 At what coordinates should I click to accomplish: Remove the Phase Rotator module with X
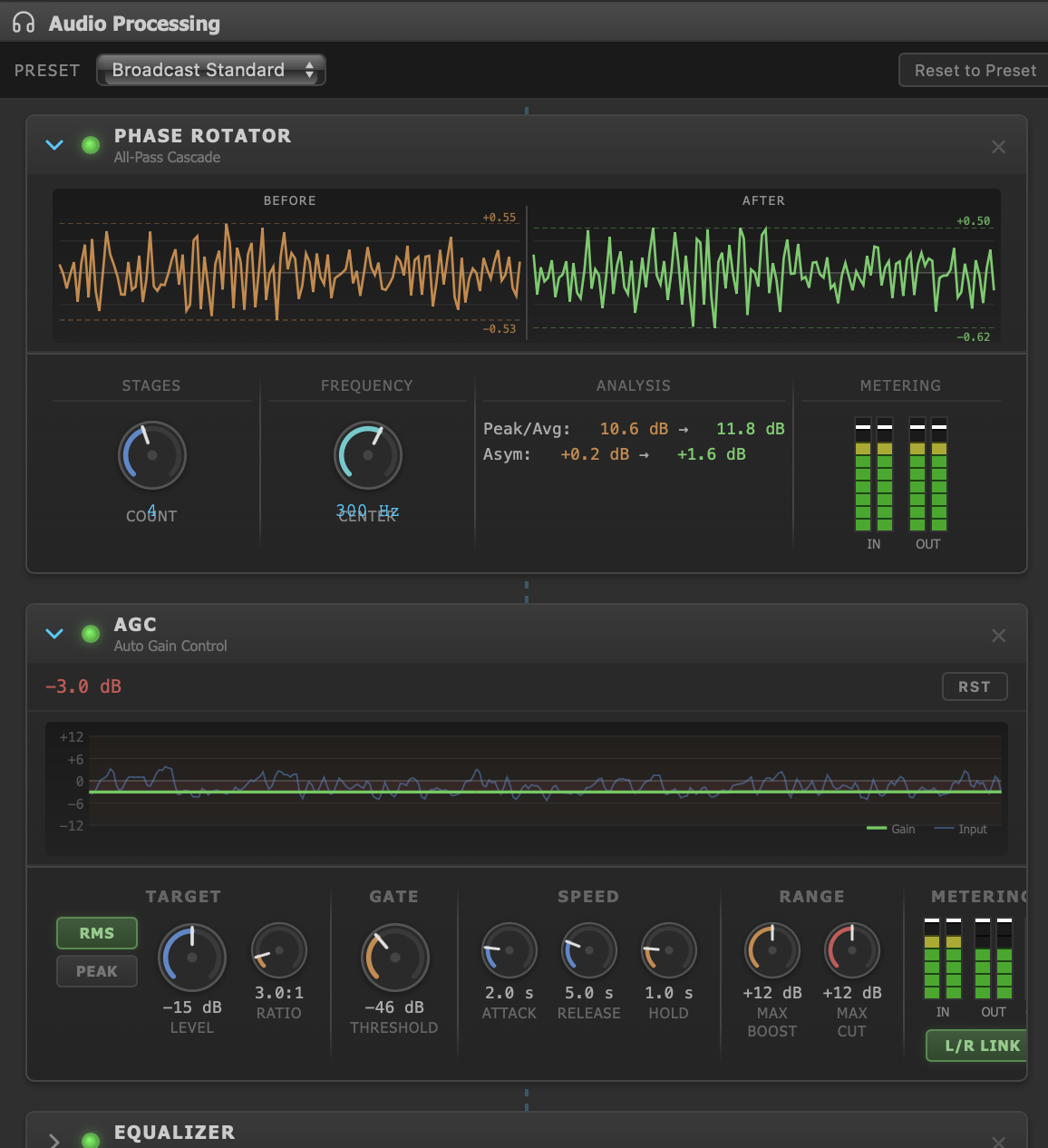tap(998, 147)
